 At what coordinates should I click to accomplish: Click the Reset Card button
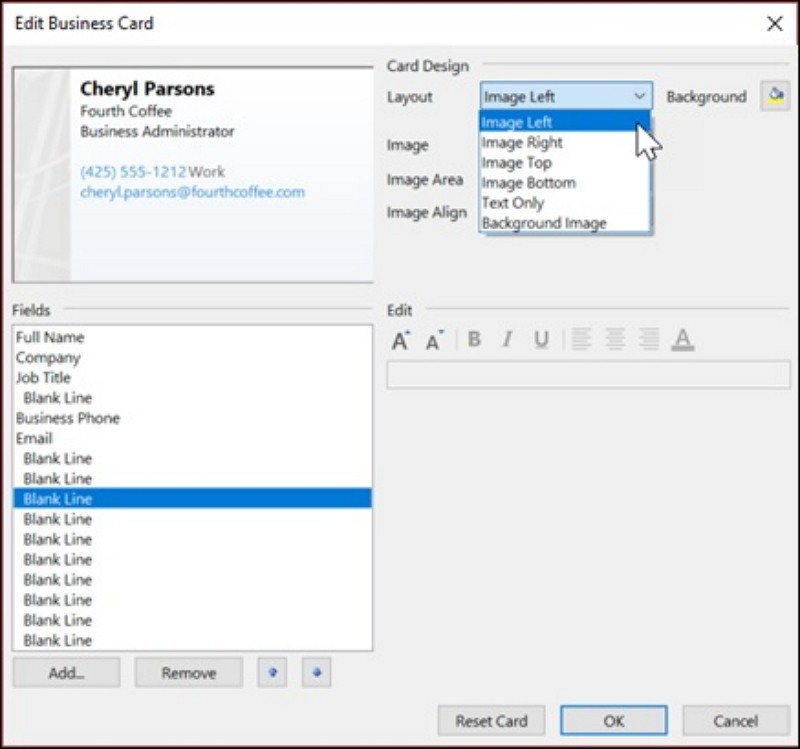[x=491, y=720]
